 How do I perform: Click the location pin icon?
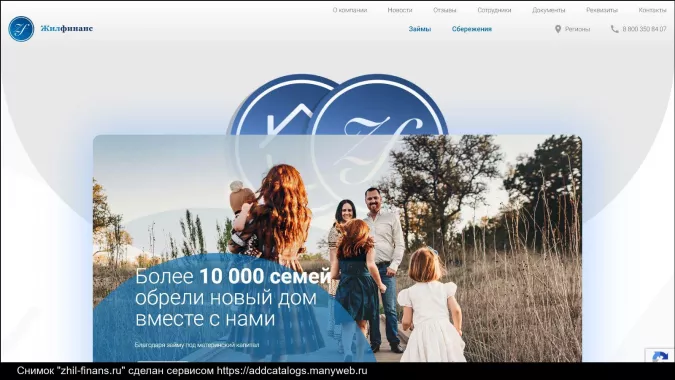[x=558, y=29]
